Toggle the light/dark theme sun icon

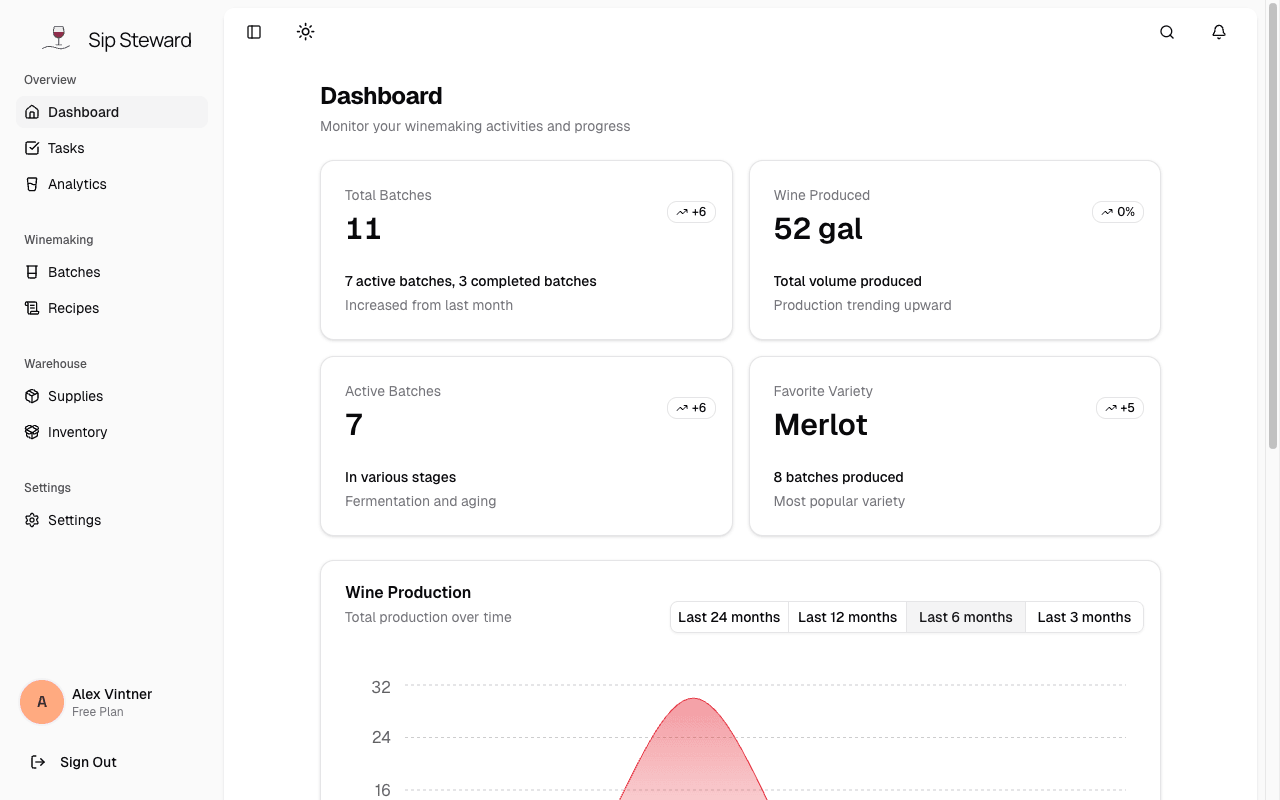(x=305, y=32)
